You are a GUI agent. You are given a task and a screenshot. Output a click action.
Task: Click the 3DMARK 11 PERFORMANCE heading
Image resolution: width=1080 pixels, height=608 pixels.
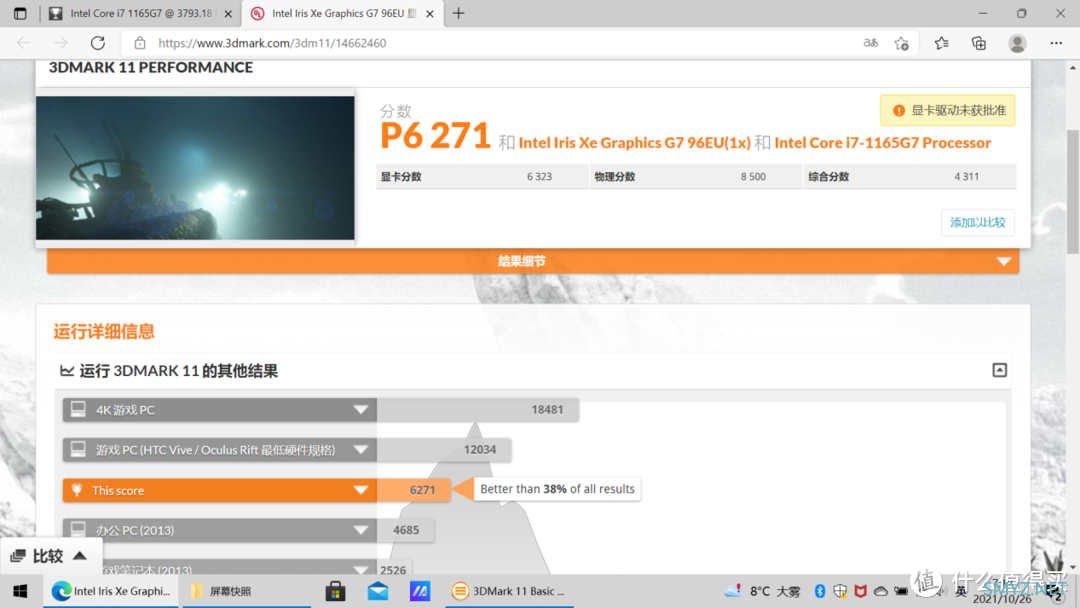pos(151,67)
